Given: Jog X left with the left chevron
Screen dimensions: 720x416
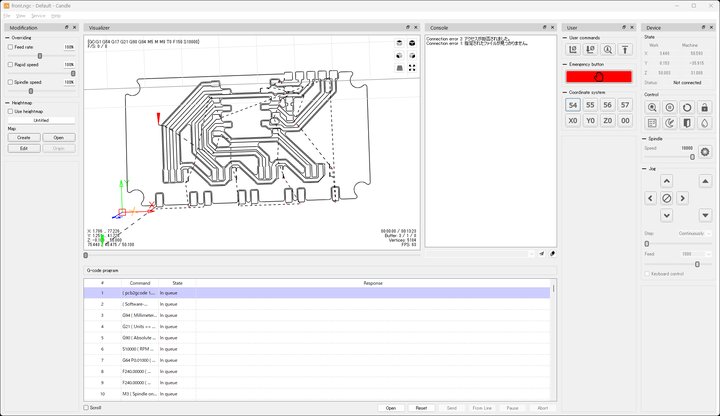Looking at the screenshot, I should click(650, 198).
